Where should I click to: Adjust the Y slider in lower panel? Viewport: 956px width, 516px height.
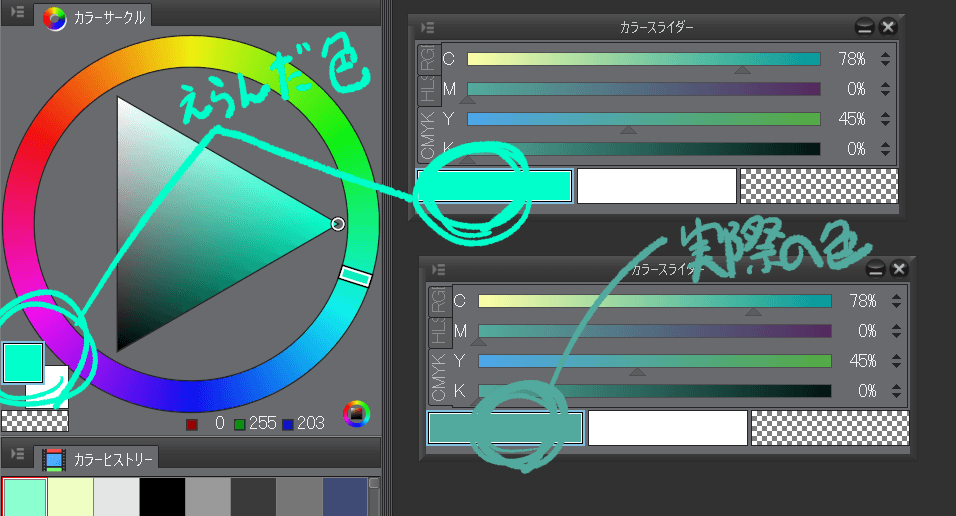point(655,361)
